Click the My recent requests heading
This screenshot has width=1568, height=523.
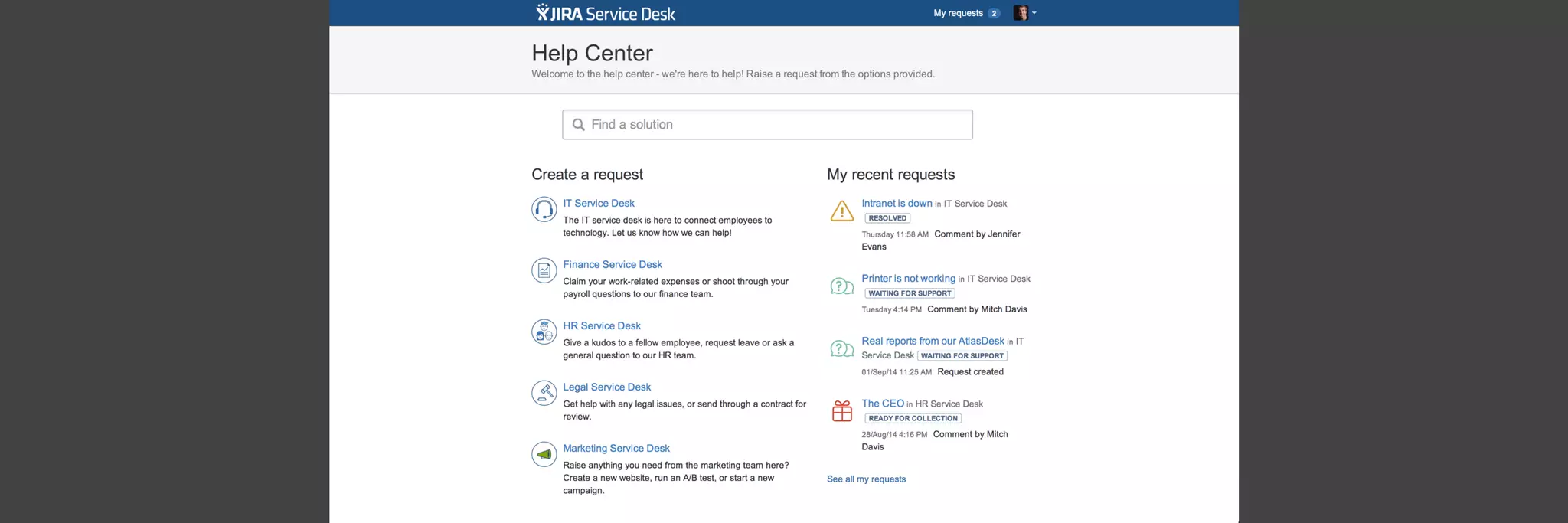click(x=890, y=175)
